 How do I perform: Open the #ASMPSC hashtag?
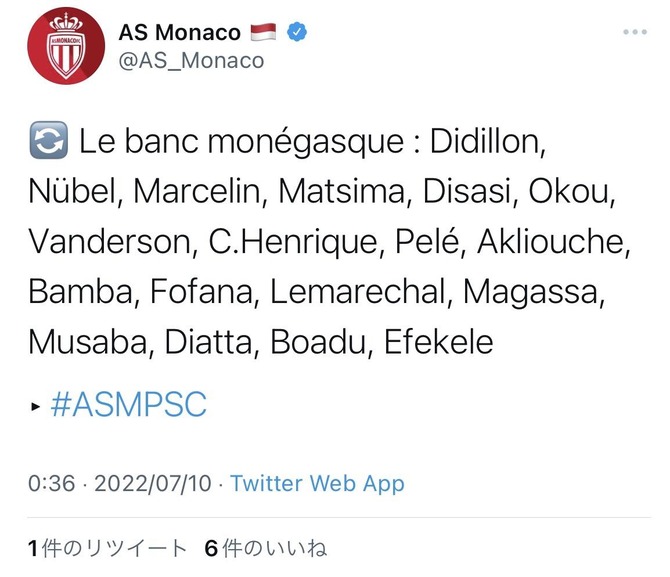pos(128,405)
